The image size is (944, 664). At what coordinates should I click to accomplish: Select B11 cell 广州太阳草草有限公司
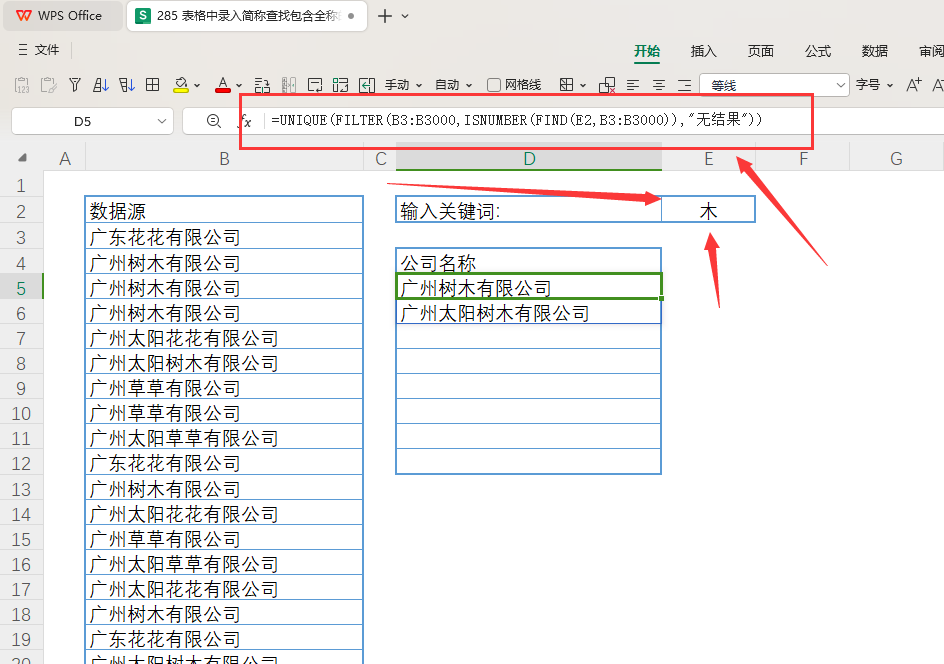(x=224, y=438)
